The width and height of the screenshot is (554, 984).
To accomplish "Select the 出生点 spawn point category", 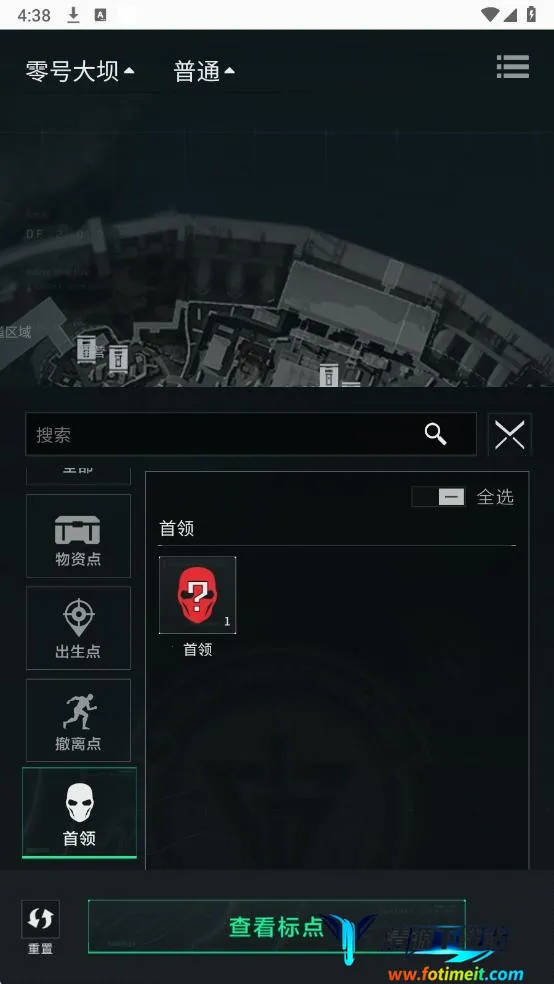I will tap(78, 628).
